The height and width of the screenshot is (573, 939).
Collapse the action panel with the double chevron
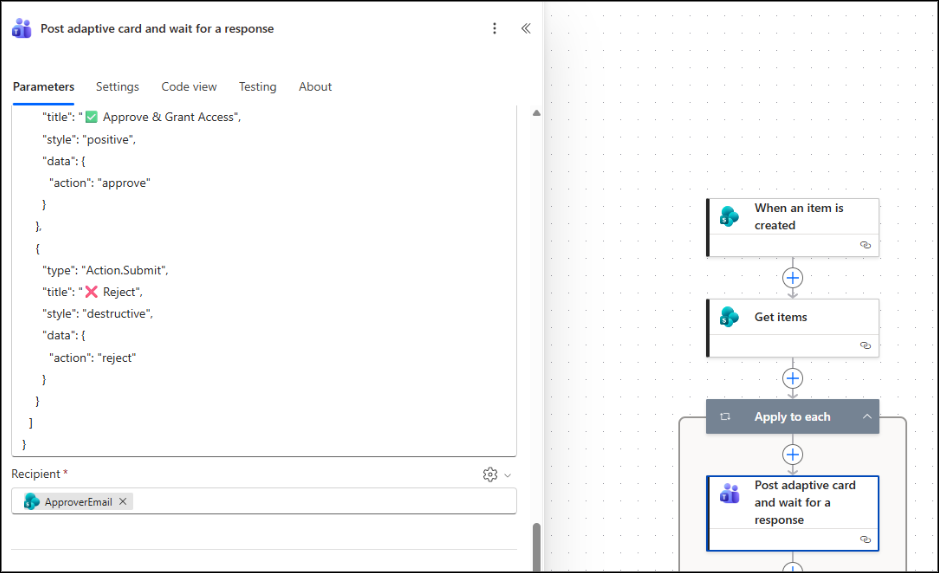click(525, 29)
